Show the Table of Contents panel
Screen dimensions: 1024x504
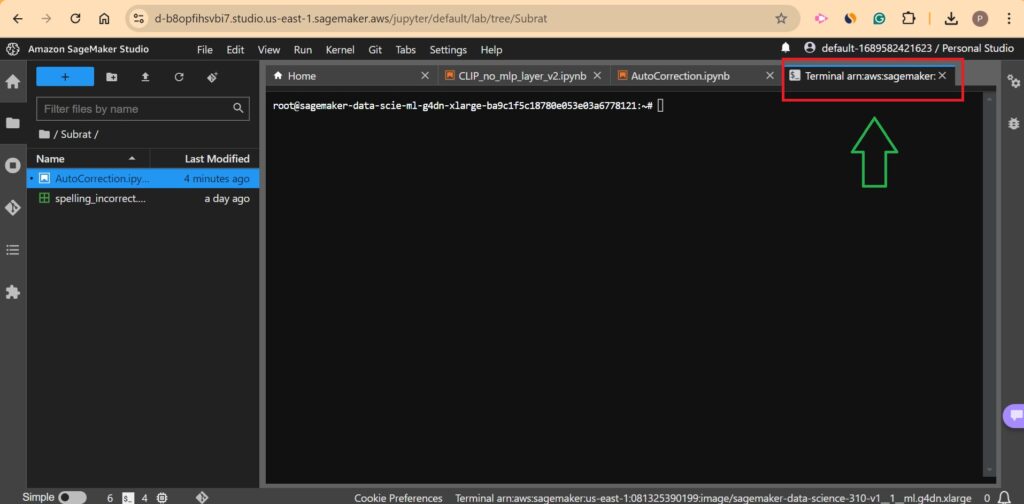point(13,250)
